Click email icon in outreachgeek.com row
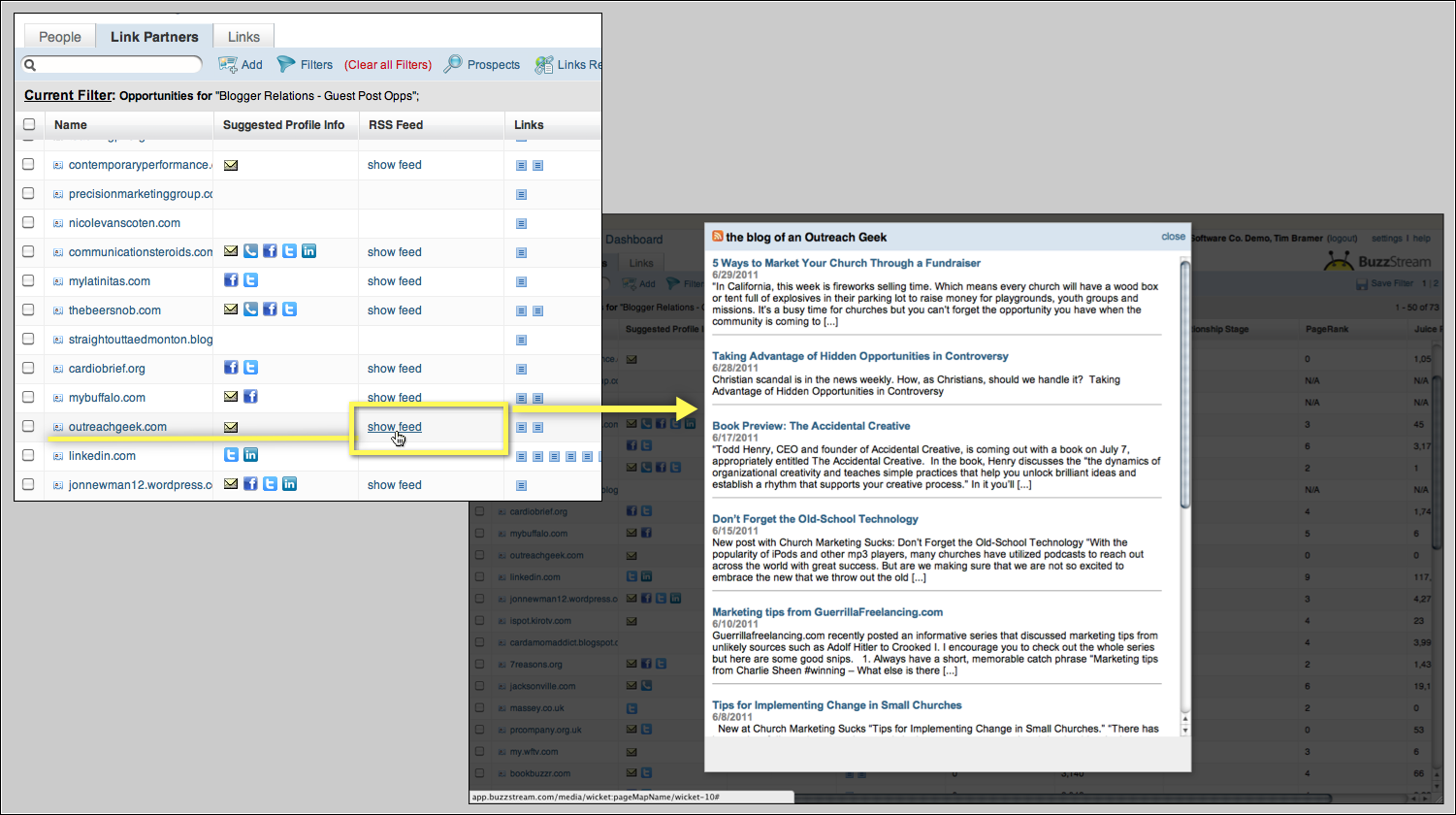Image resolution: width=1456 pixels, height=815 pixels. [231, 426]
